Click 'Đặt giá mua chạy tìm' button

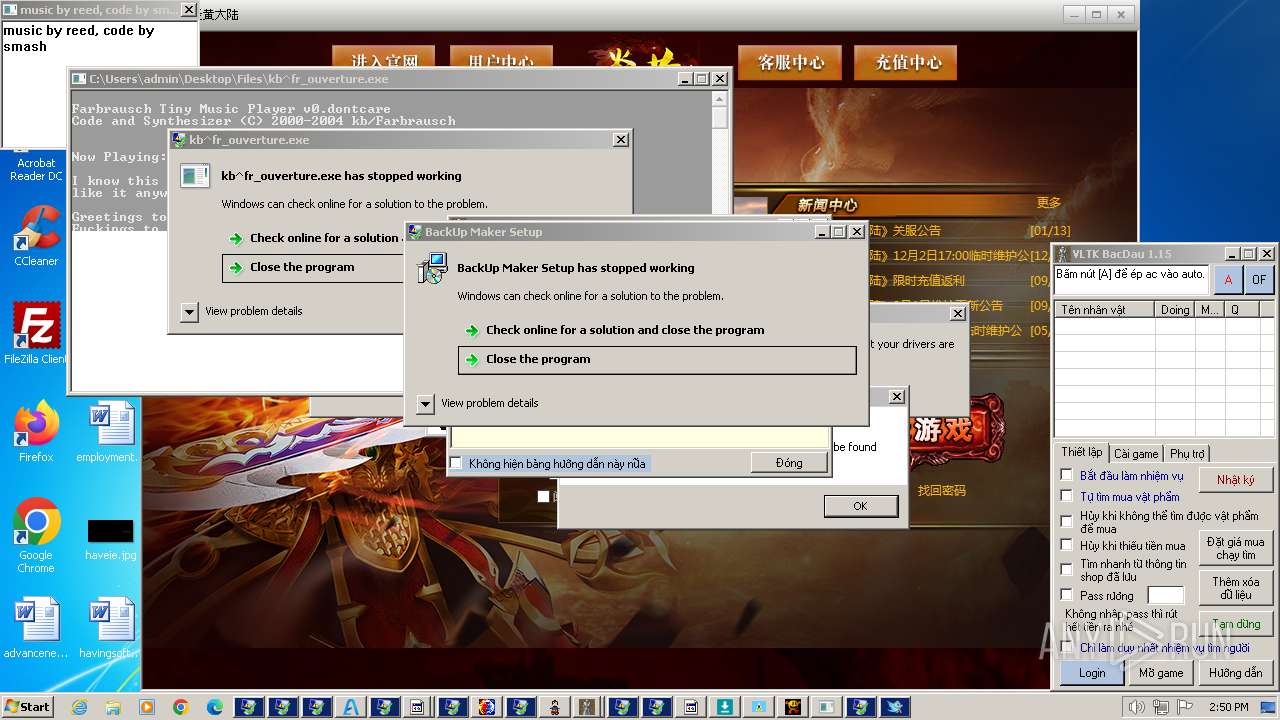pos(1236,548)
